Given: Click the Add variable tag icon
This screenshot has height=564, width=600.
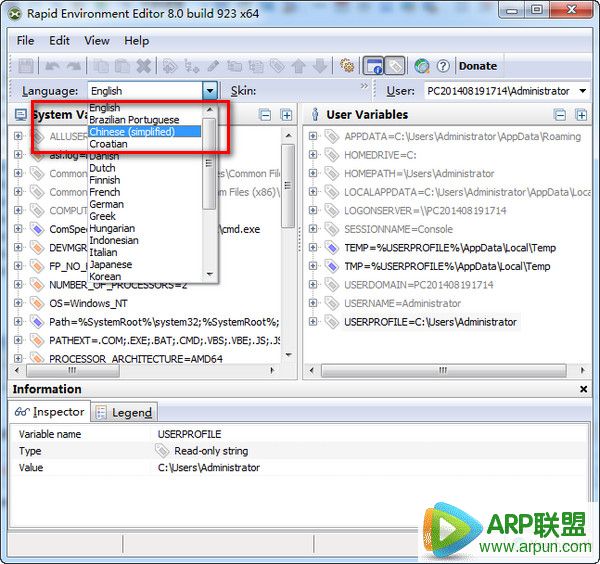Looking at the screenshot, I should tap(170, 66).
